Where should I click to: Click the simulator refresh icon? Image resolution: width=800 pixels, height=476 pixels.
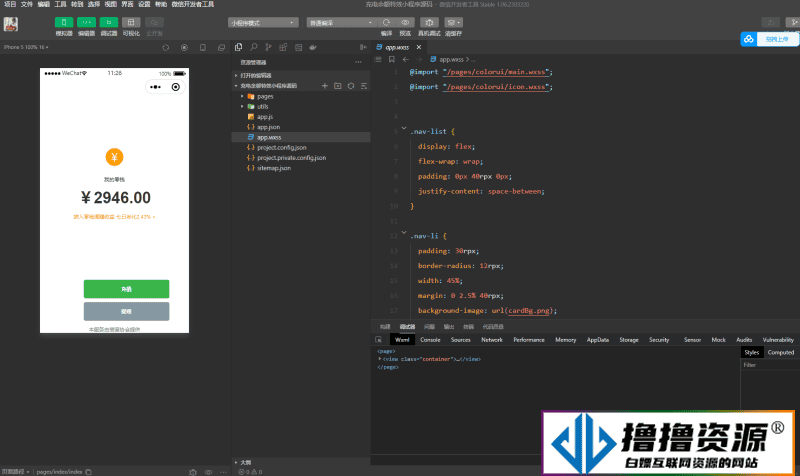click(x=166, y=47)
